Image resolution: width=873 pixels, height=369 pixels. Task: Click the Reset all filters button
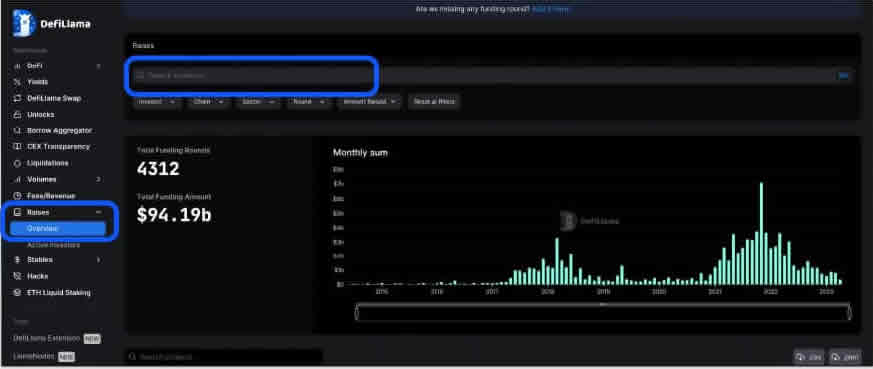434,102
